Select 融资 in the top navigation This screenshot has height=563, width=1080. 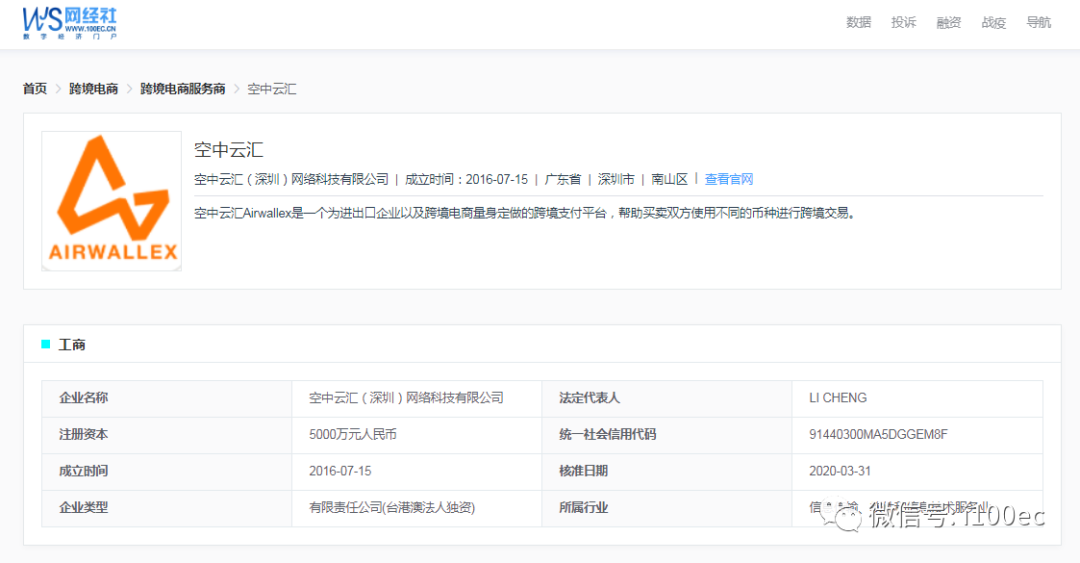pos(948,22)
